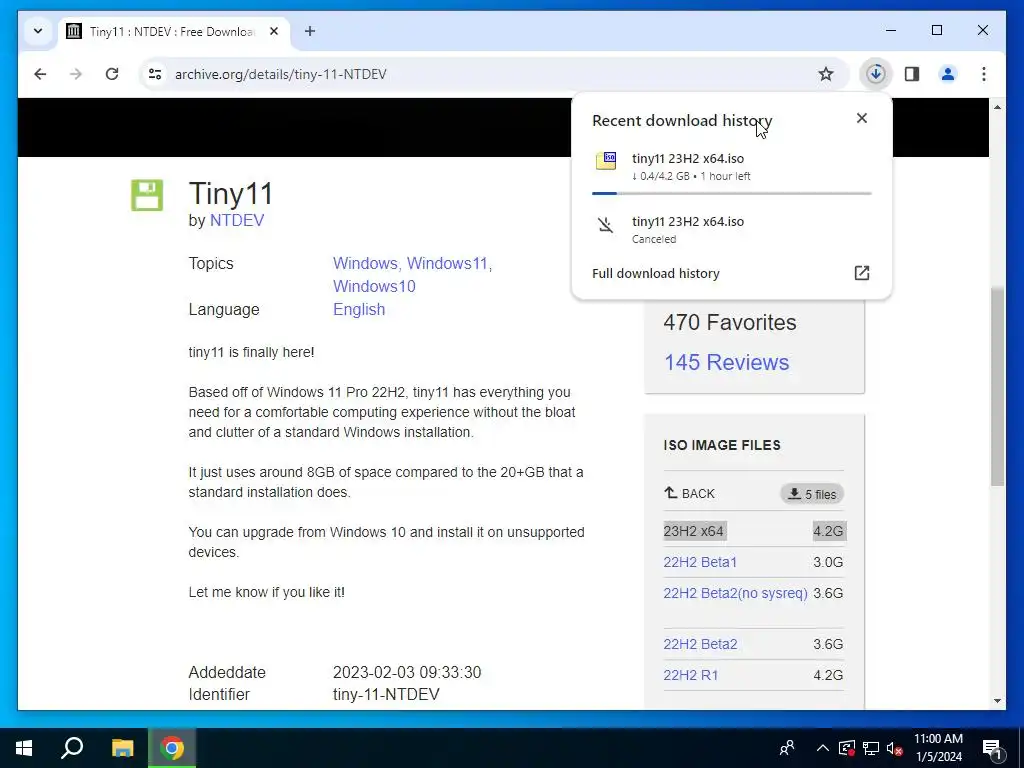
Task: Bookmark this page with the star icon
Action: click(825, 74)
